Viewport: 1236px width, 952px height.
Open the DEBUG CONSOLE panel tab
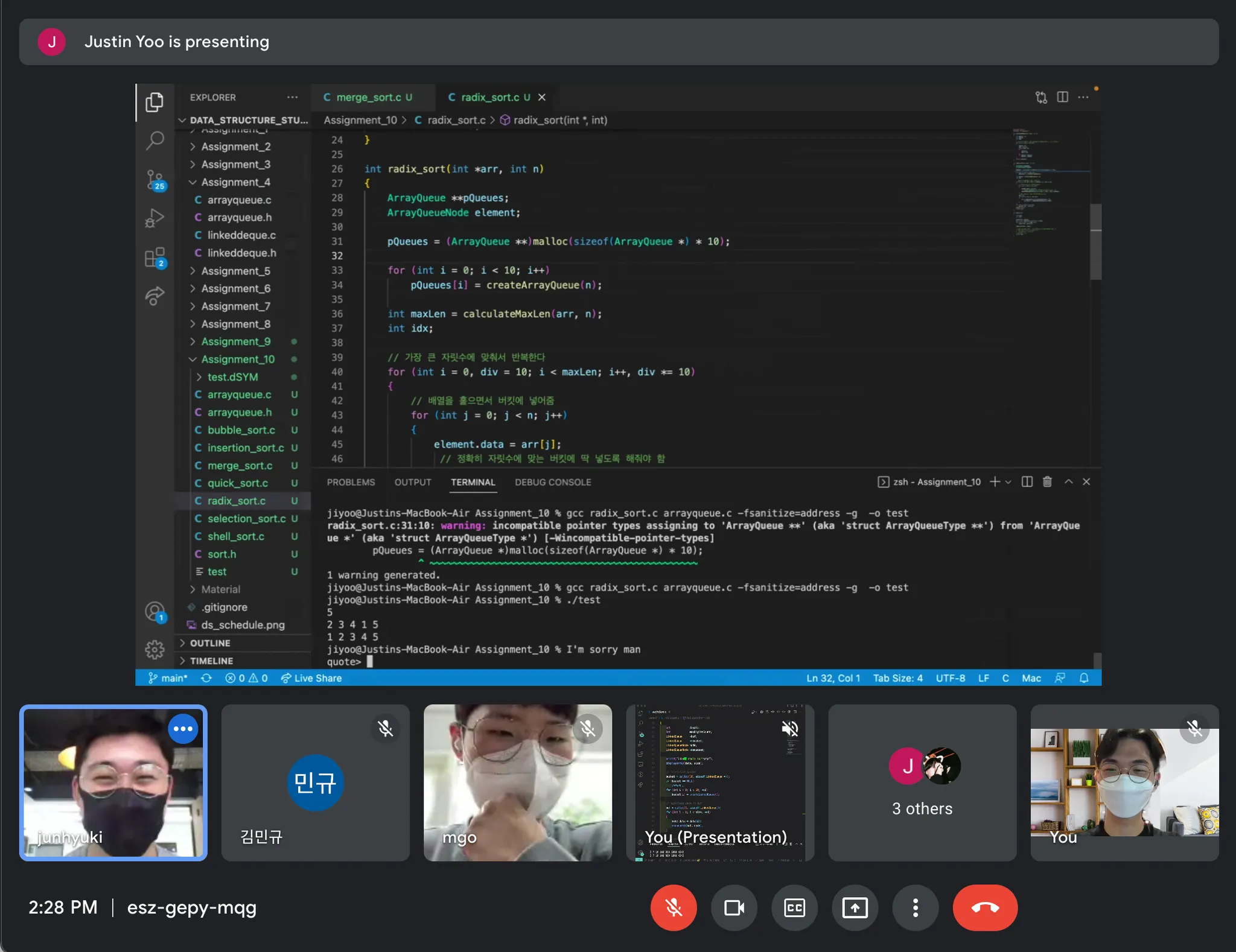pyautogui.click(x=552, y=482)
